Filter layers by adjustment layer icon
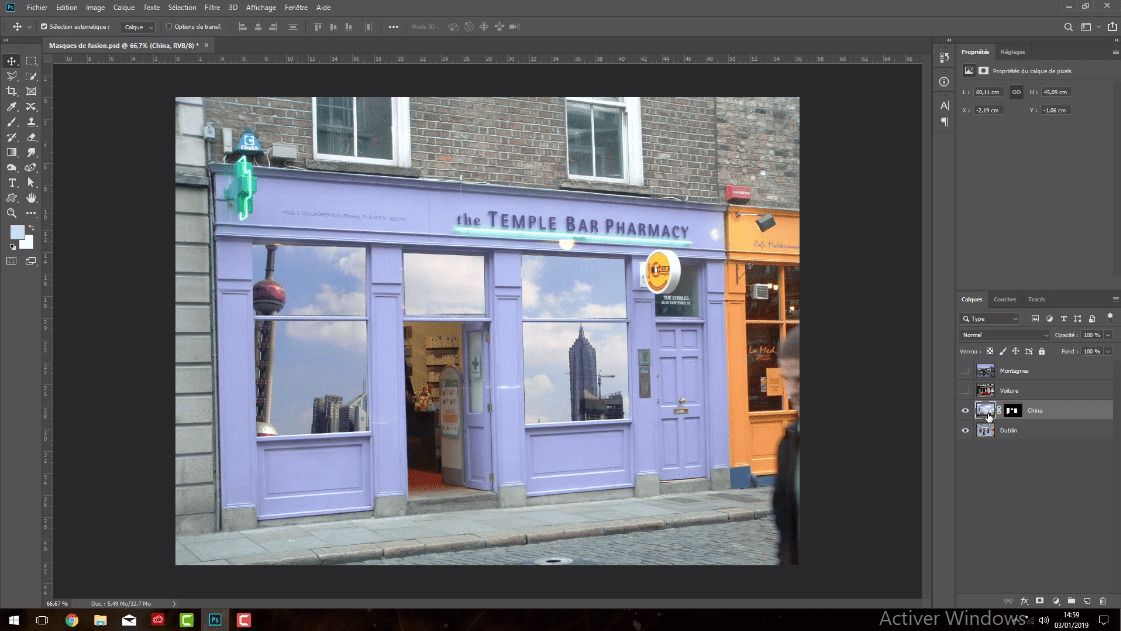Viewport: 1121px width, 631px height. pos(1050,319)
